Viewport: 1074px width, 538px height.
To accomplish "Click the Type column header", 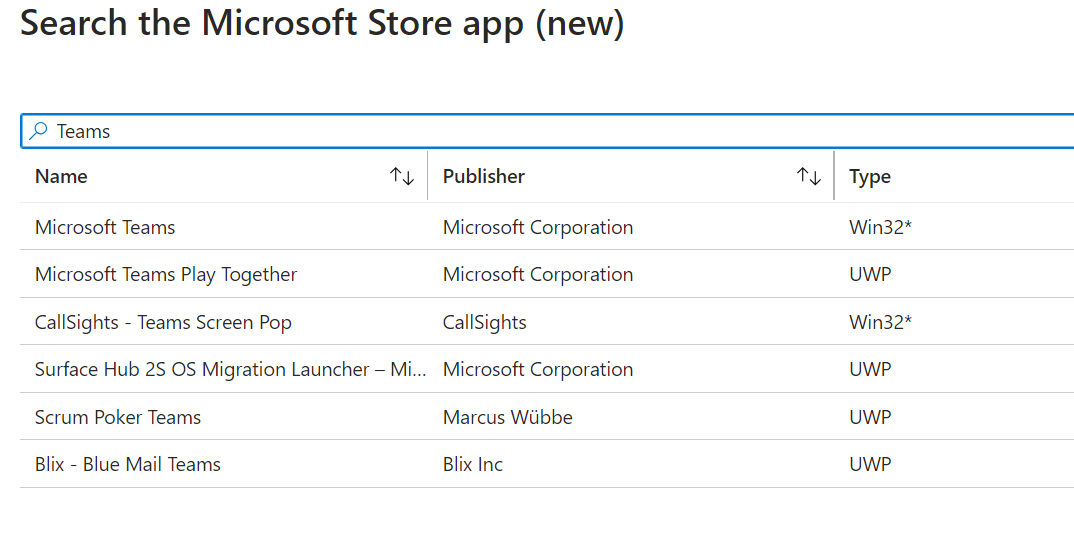I will point(870,177).
